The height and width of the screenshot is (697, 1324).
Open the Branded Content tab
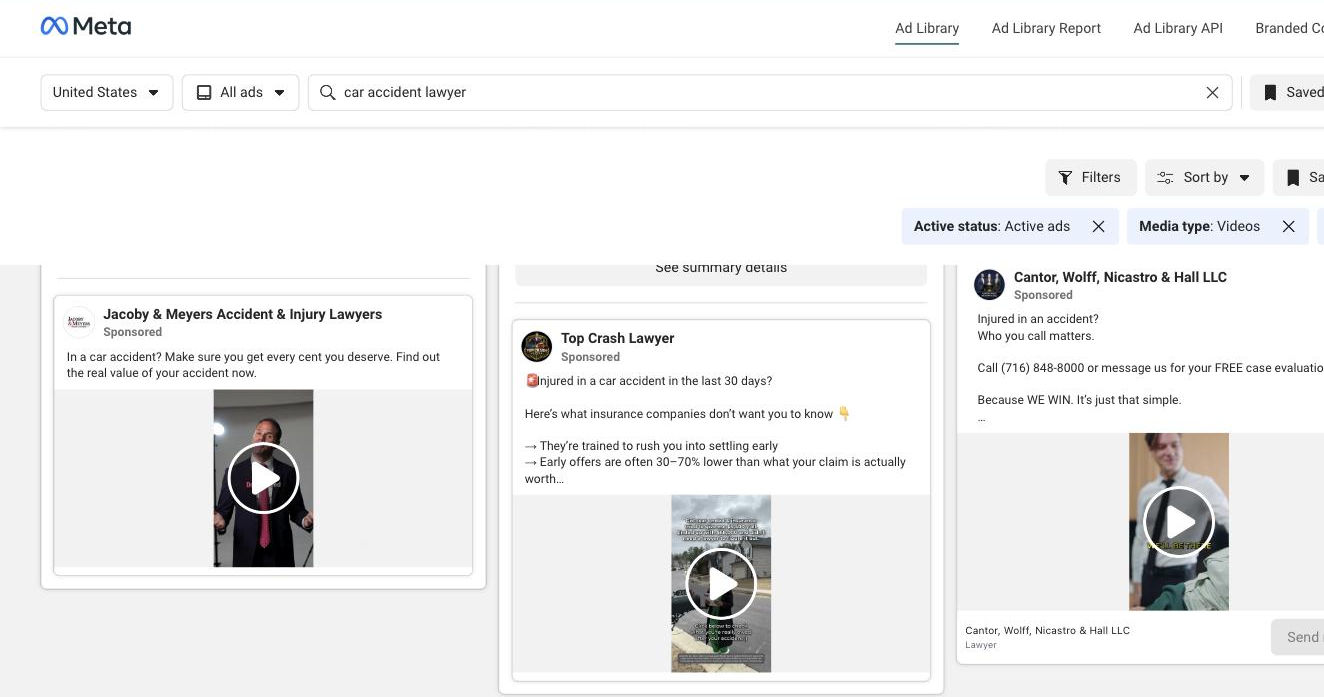(1289, 28)
